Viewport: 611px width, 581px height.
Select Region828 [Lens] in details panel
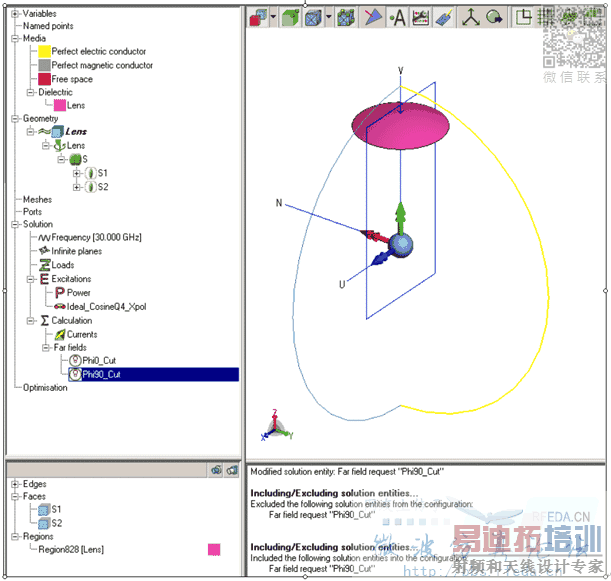(71, 550)
